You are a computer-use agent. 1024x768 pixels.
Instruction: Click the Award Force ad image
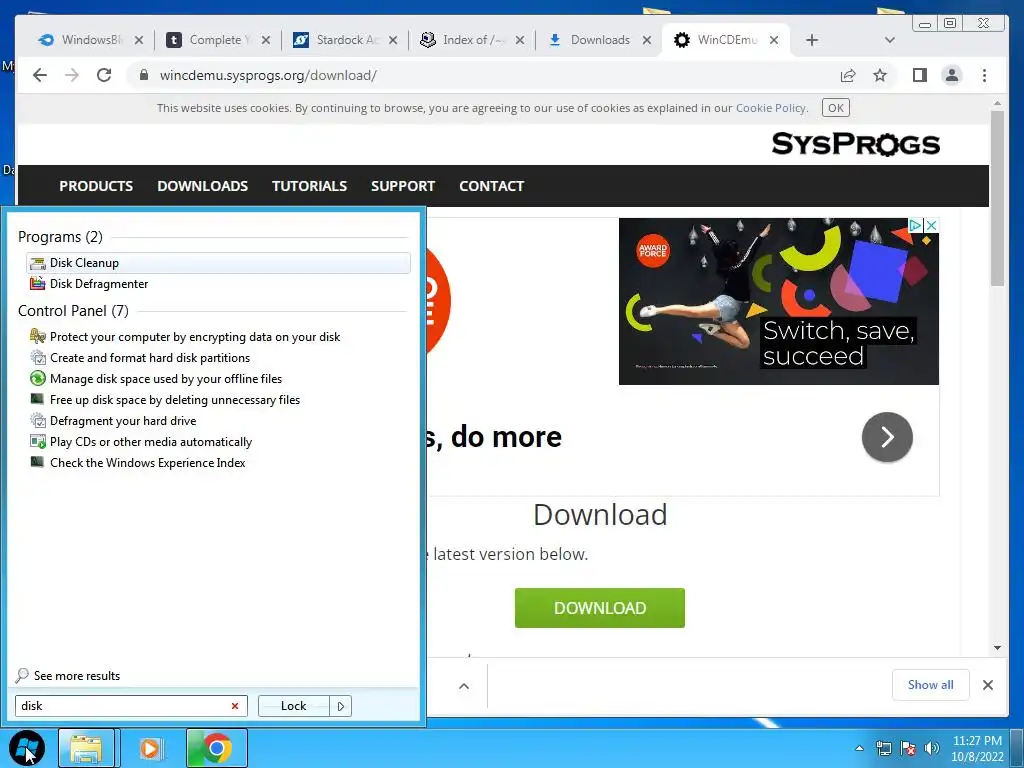tap(778, 301)
